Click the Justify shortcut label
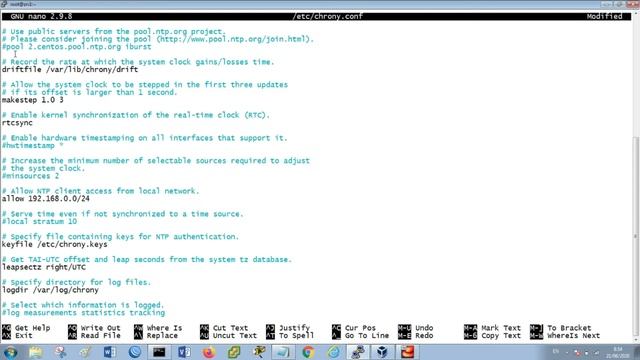 click(x=294, y=328)
